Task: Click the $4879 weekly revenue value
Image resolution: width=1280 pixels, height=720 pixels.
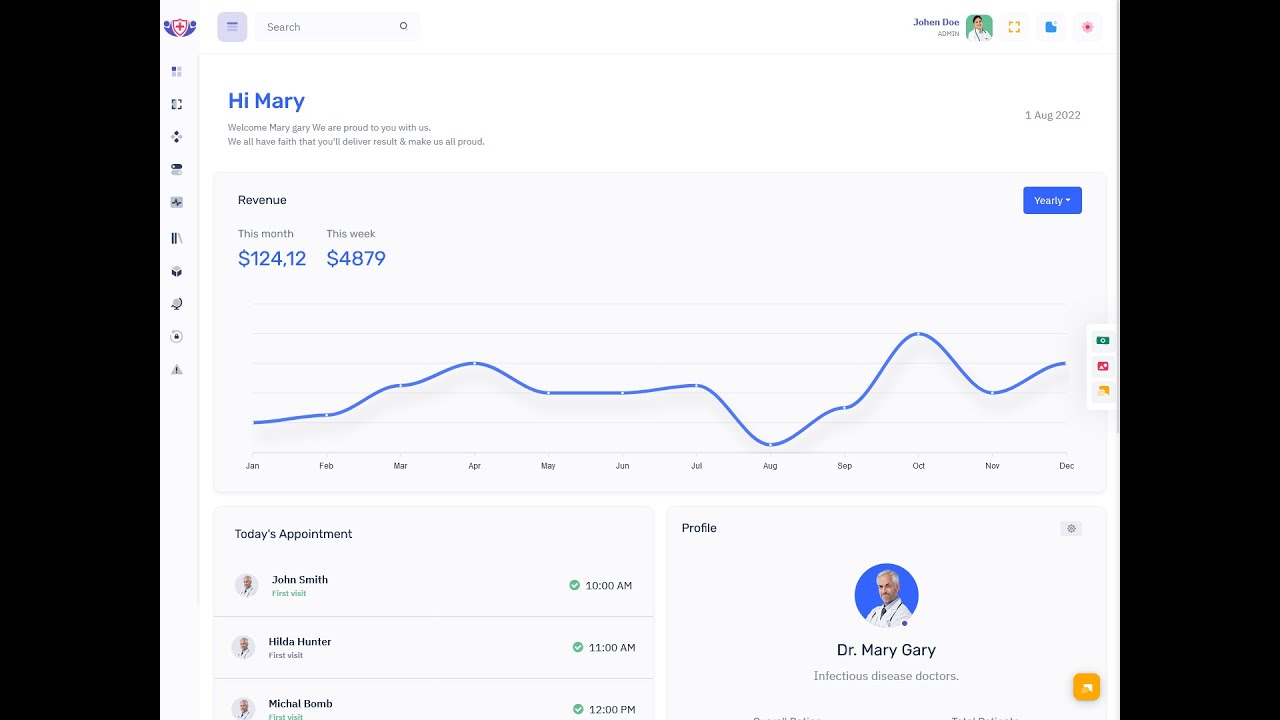Action: coord(356,258)
